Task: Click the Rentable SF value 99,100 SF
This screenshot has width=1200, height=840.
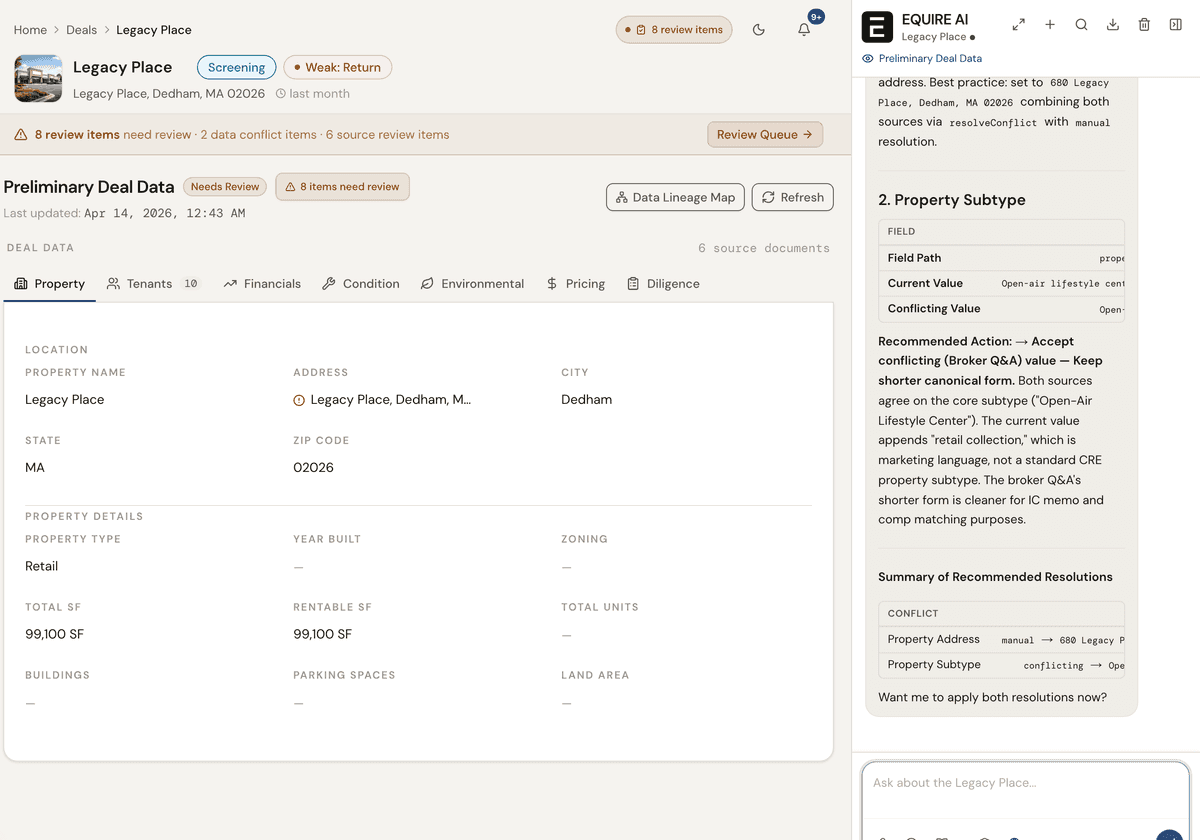Action: [323, 635]
